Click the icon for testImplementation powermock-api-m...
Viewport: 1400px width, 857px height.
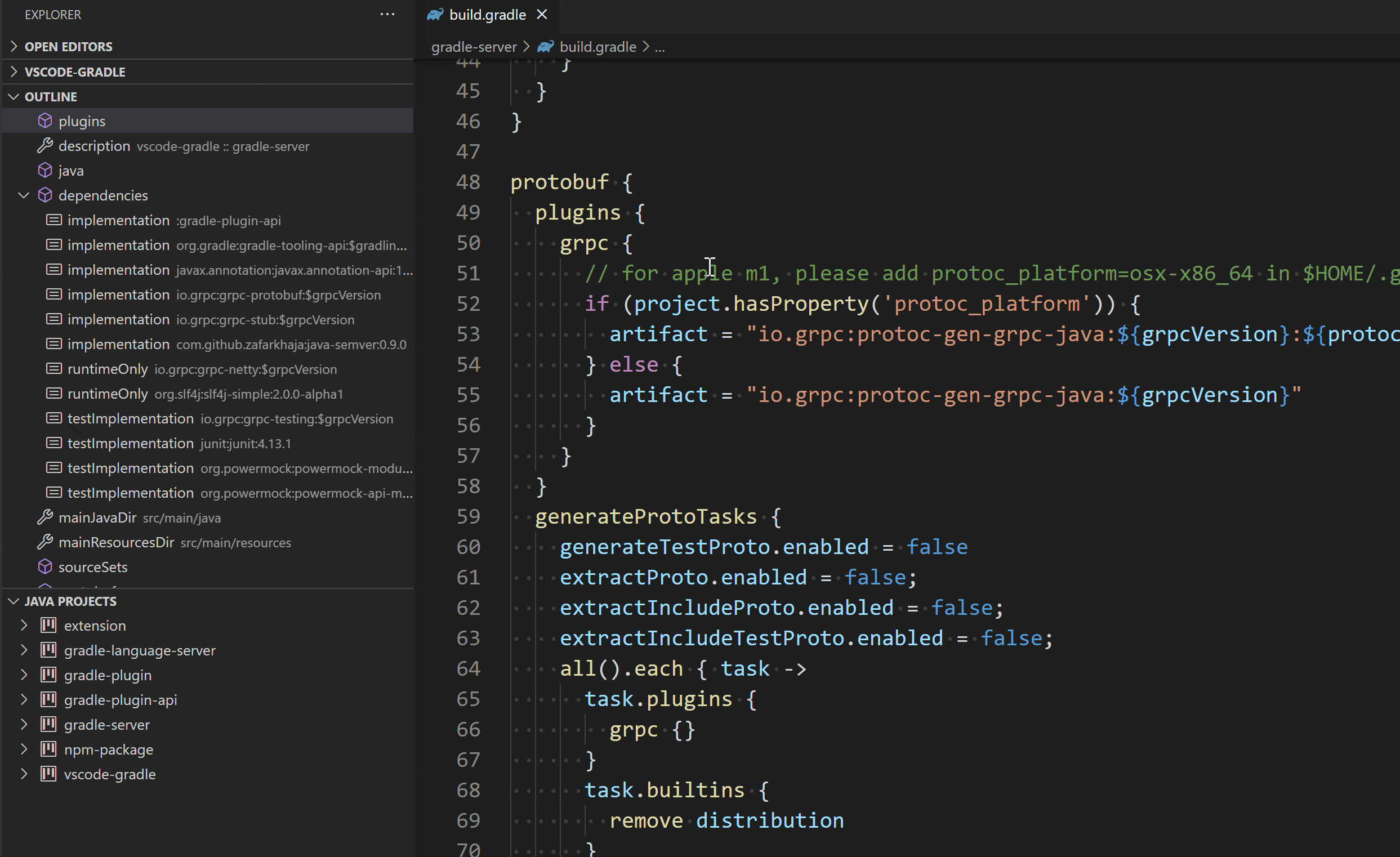click(x=54, y=492)
